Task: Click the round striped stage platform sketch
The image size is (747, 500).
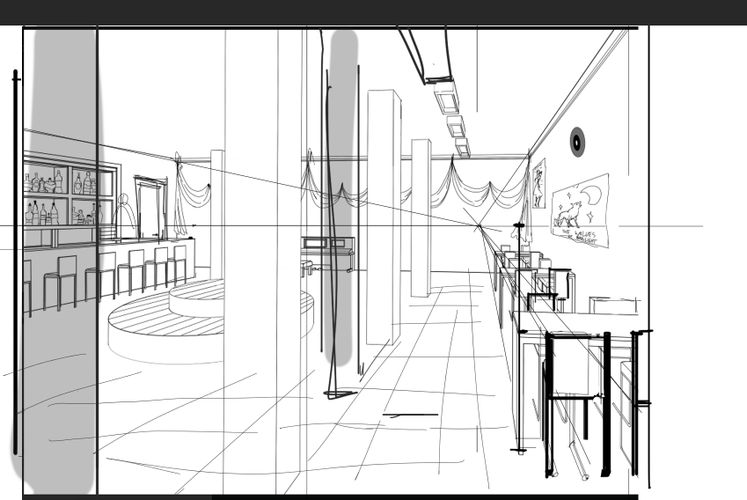Action: click(x=210, y=322)
